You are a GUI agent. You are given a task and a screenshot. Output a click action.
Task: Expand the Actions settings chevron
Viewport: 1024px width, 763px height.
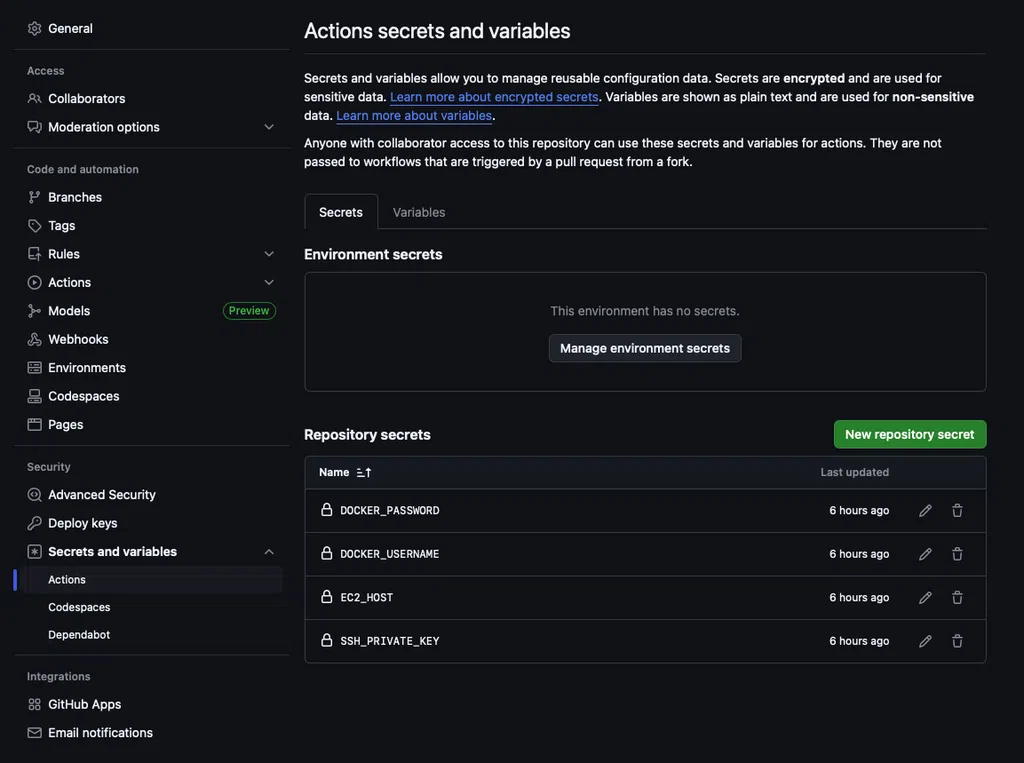pyautogui.click(x=268, y=282)
